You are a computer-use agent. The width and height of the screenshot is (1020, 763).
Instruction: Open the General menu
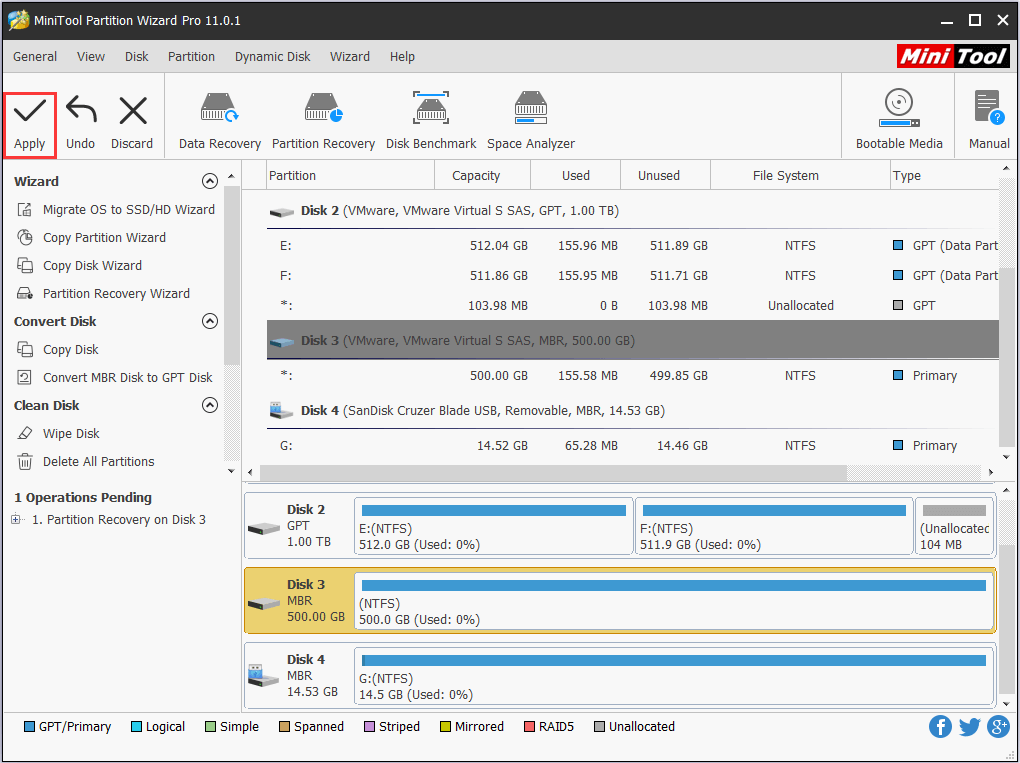(x=35, y=57)
